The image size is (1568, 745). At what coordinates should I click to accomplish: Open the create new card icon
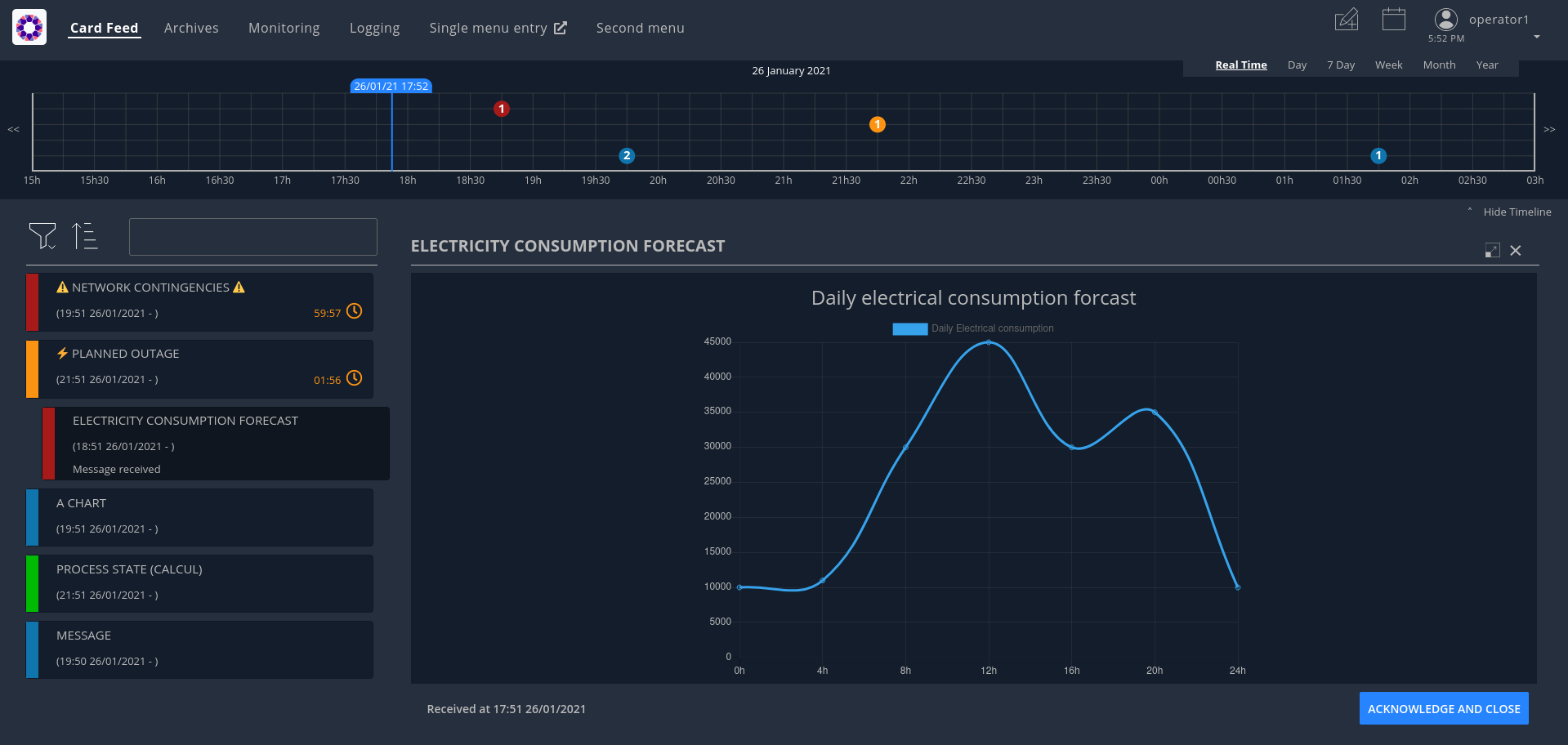[1347, 19]
